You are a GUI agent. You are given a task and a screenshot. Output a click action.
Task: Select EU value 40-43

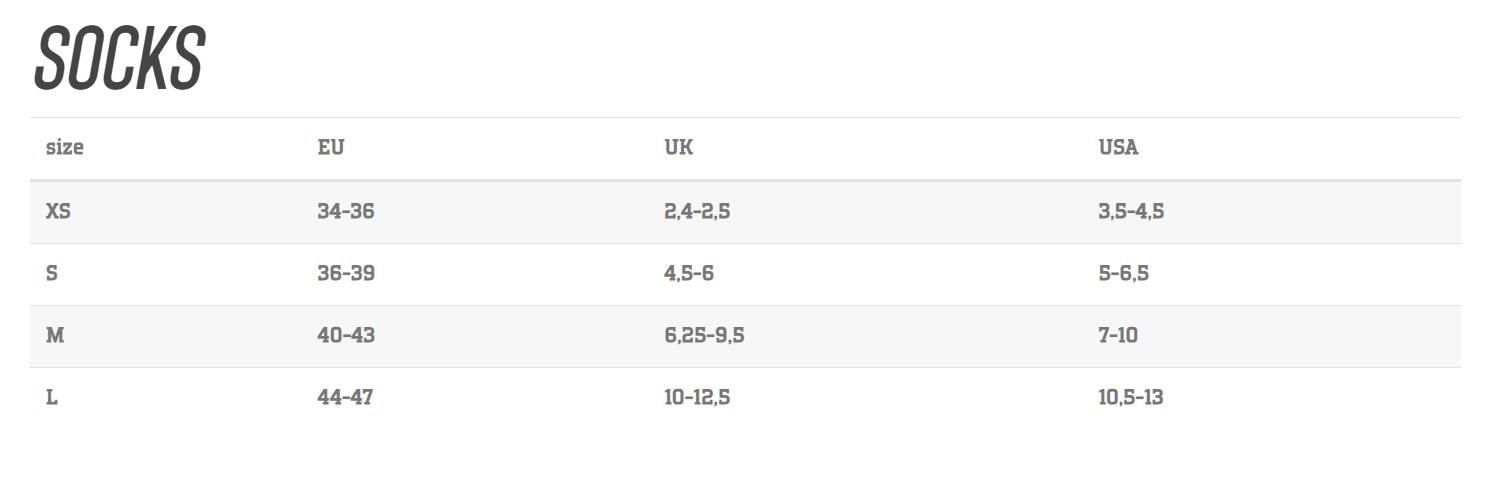346,335
